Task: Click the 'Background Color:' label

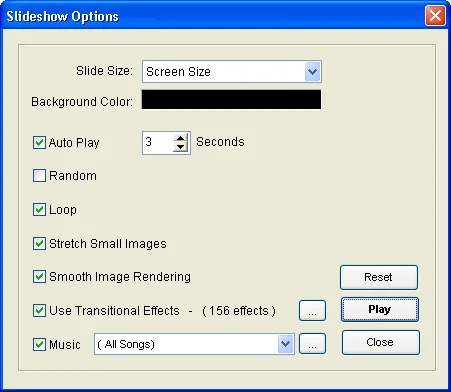Action: coord(82,102)
